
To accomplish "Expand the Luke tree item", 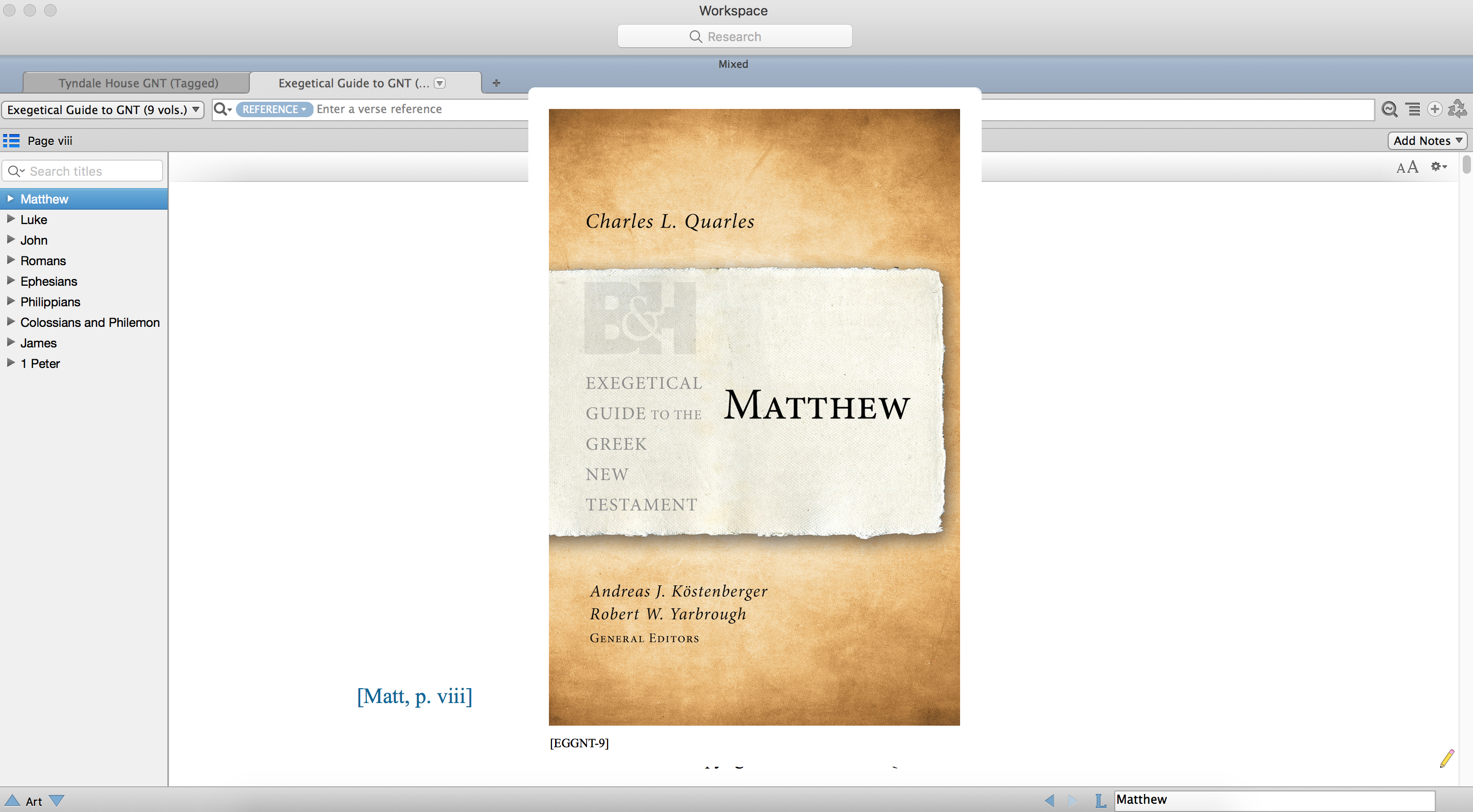I will 10,219.
